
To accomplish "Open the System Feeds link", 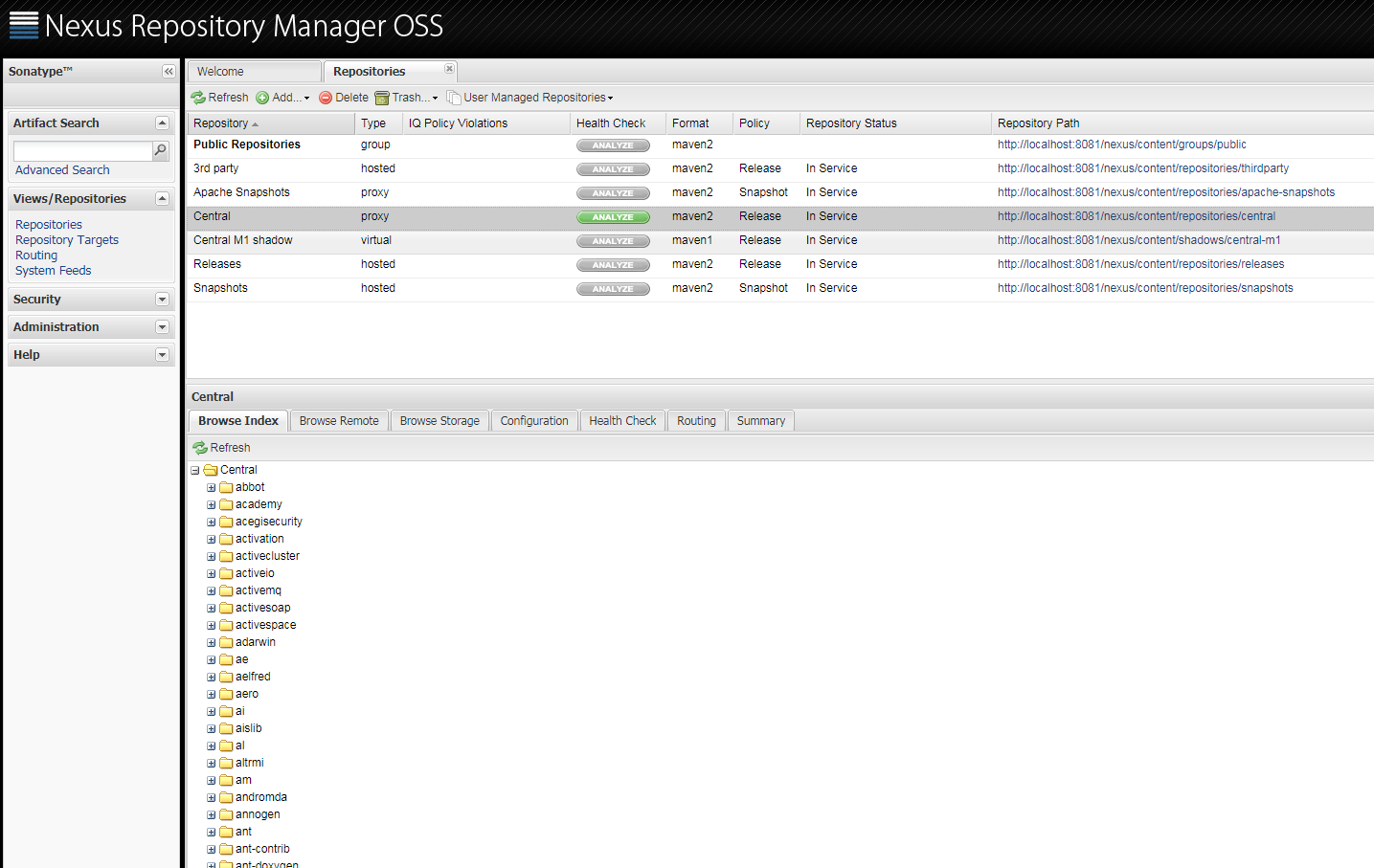I will click(x=54, y=271).
